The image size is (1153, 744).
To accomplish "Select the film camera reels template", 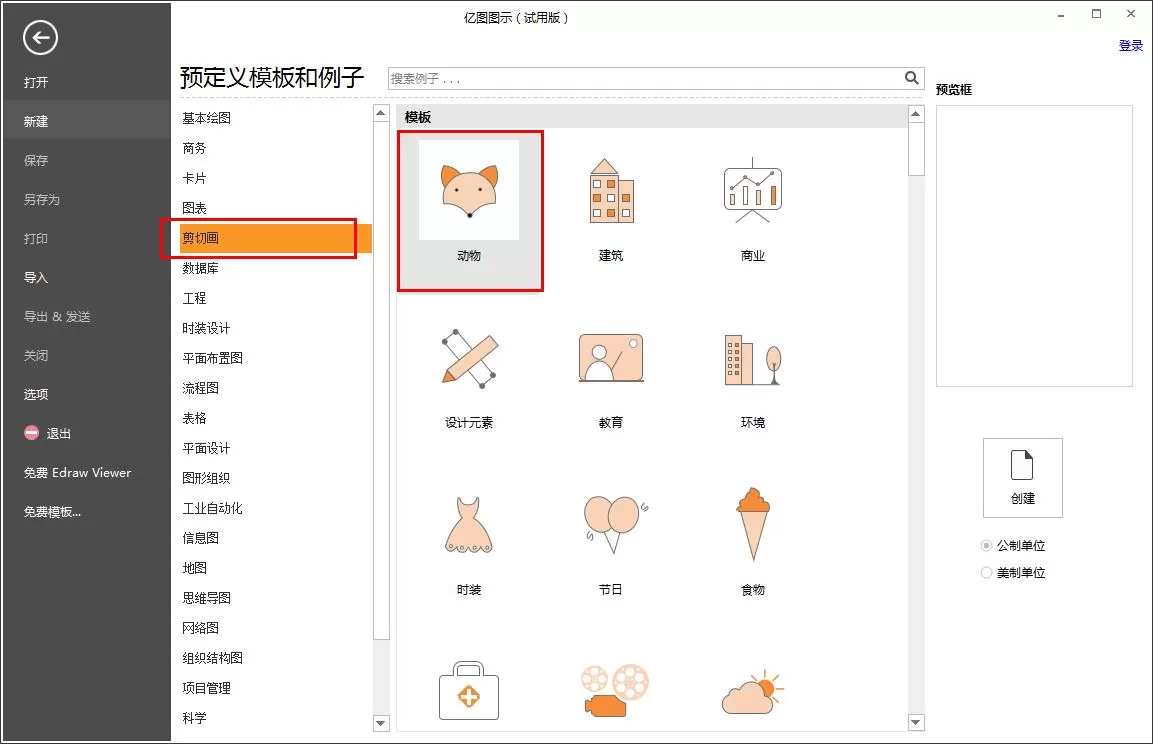I will (x=615, y=690).
